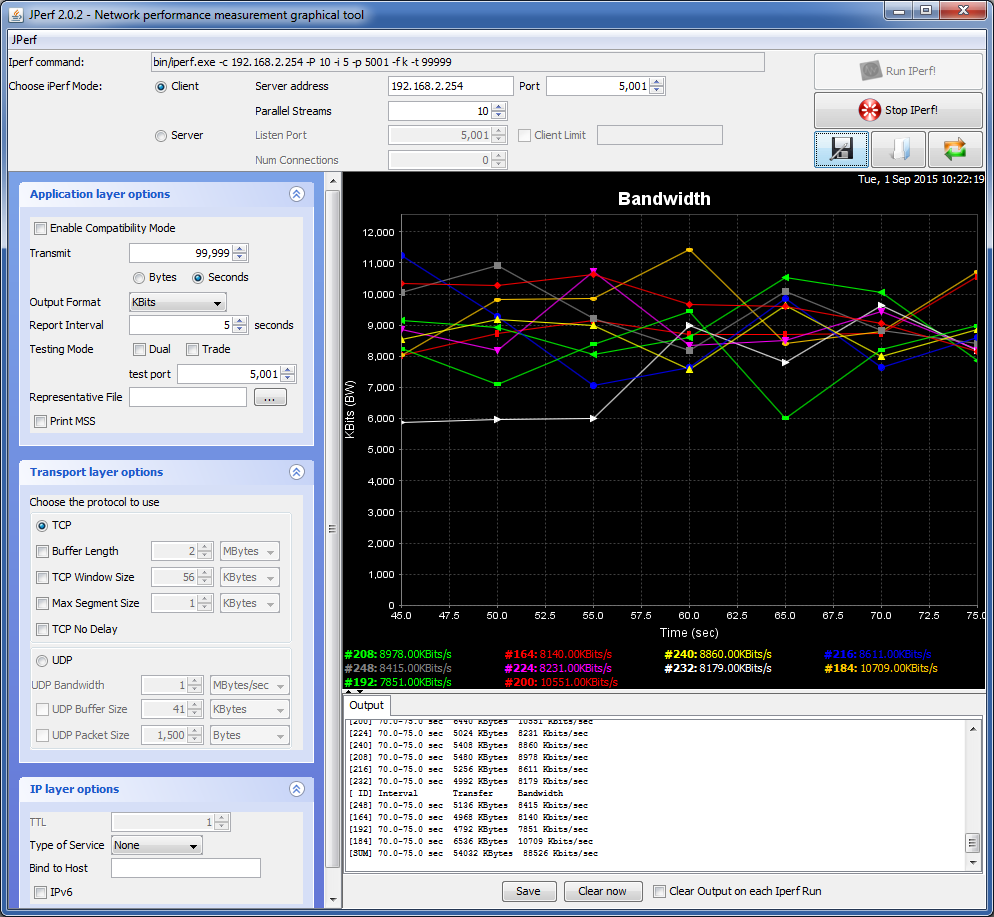Click the Clear now button
994x917 pixels.
click(602, 891)
